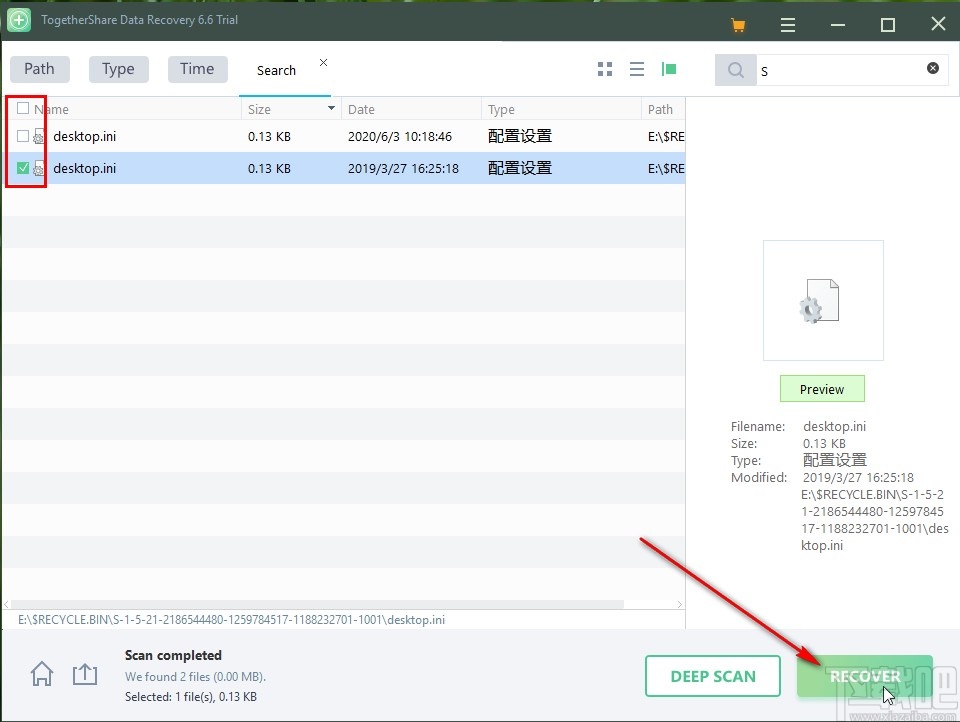
Task: Close the Search tab
Action: [322, 60]
